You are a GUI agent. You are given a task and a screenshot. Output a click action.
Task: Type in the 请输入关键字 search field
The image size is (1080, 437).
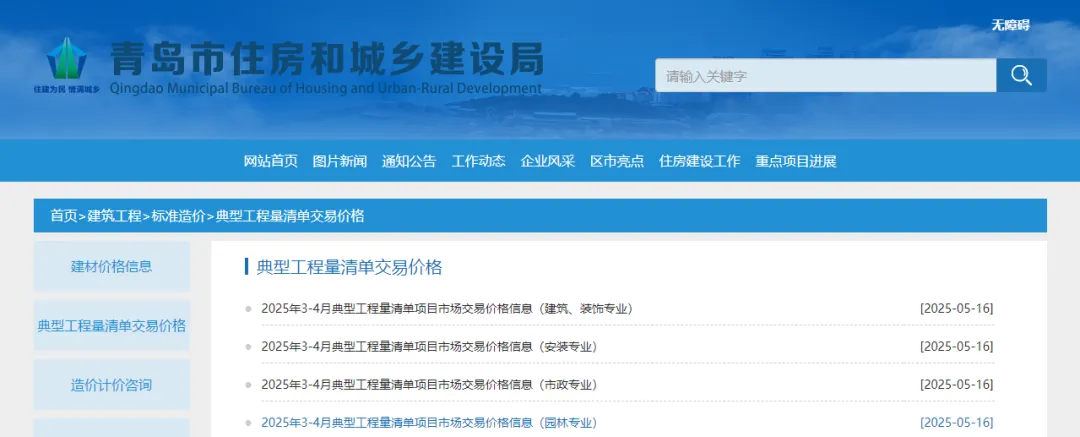coord(824,76)
